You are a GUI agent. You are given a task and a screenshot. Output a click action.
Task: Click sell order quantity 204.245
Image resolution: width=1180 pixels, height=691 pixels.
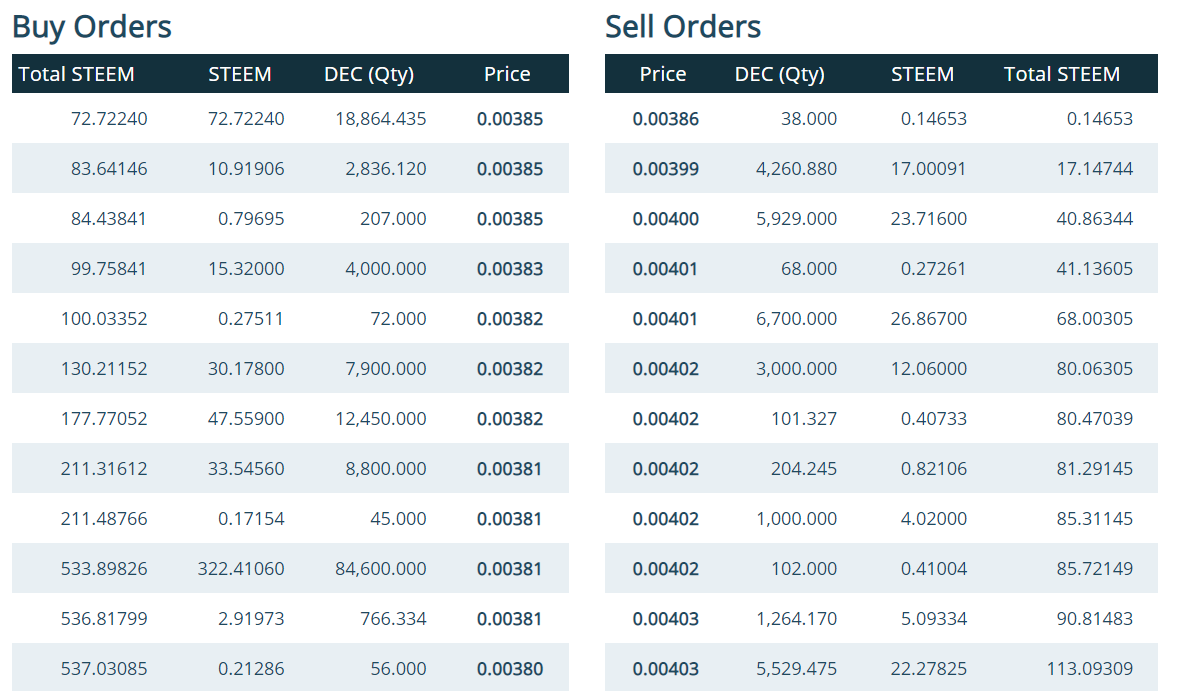pos(804,469)
